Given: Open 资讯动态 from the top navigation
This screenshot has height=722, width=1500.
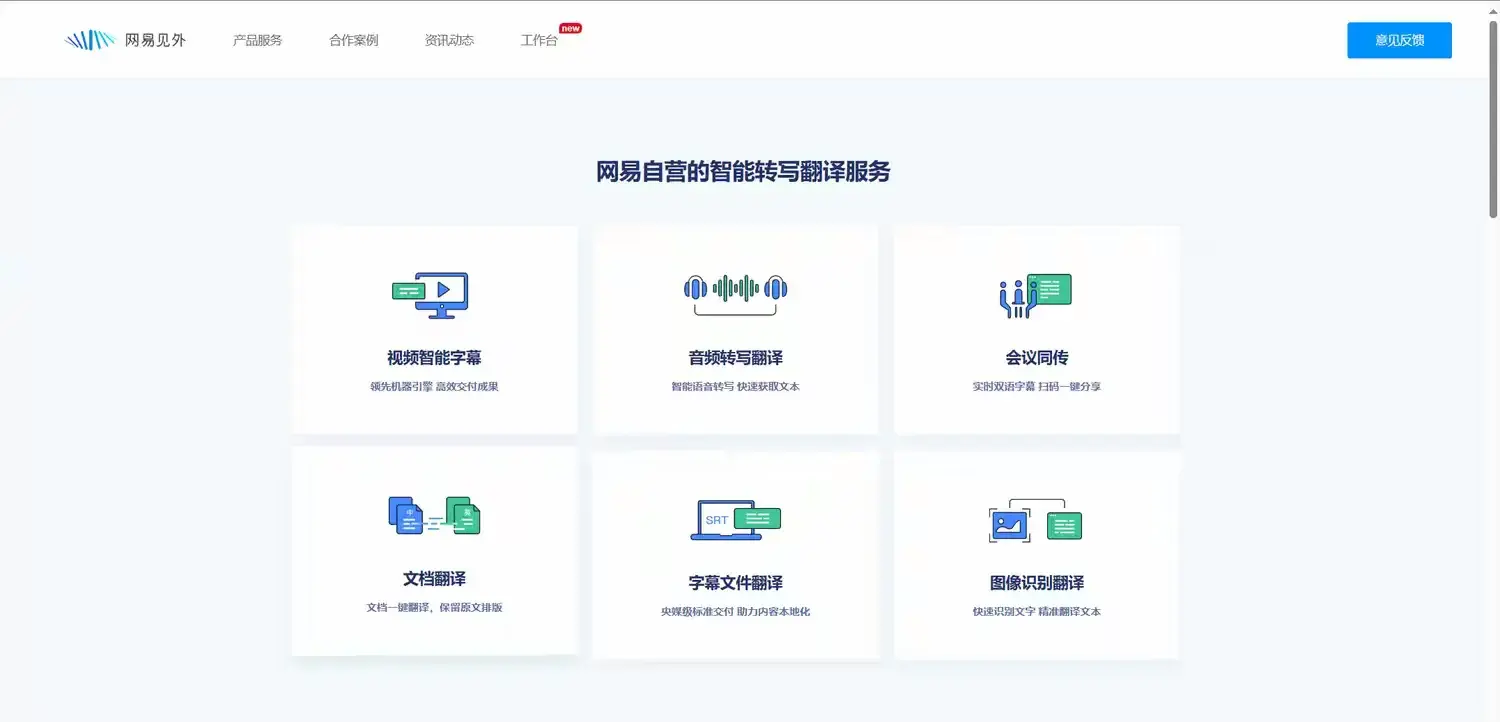Looking at the screenshot, I should coord(449,40).
